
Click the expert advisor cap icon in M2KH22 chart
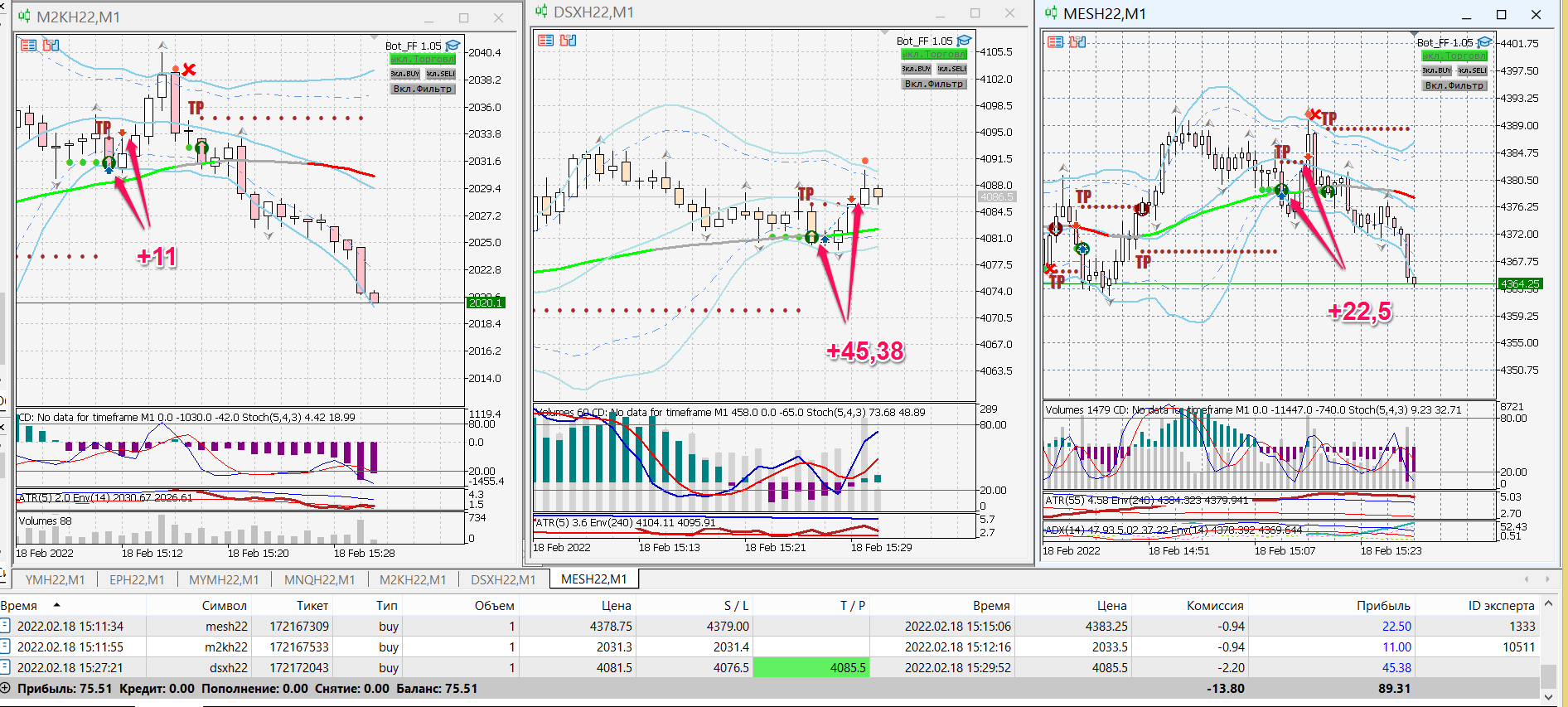click(452, 46)
